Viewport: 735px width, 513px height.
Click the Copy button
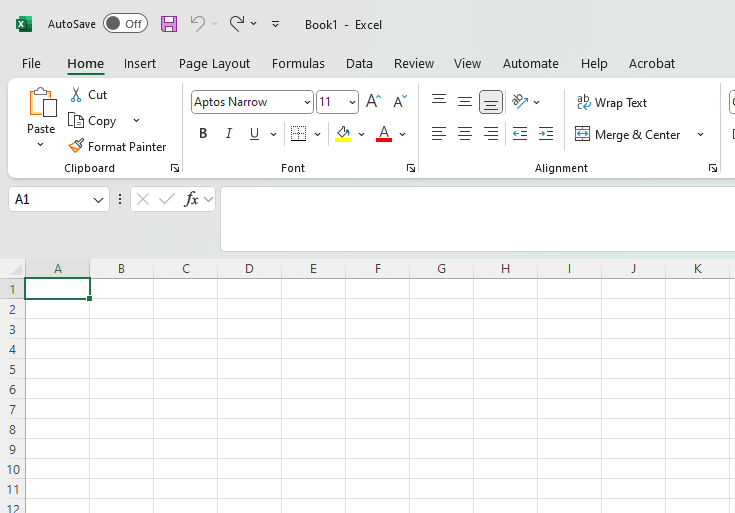point(93,121)
